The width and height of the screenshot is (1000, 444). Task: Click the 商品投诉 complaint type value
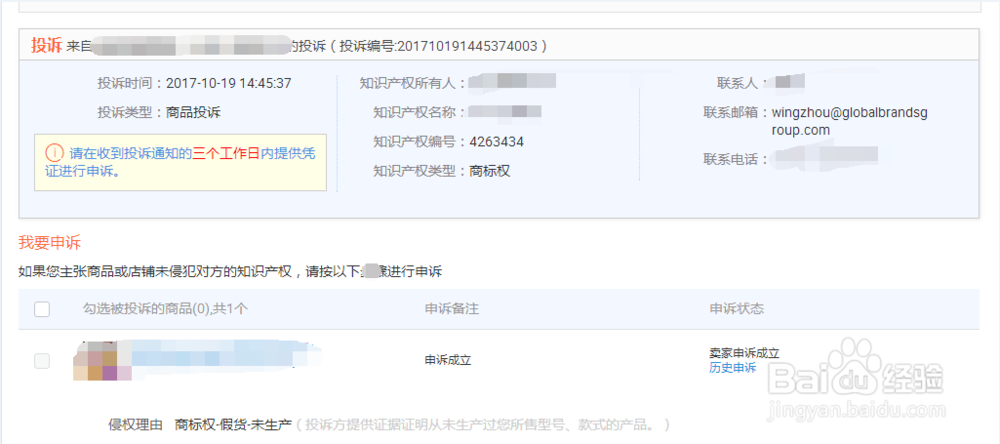pos(193,113)
